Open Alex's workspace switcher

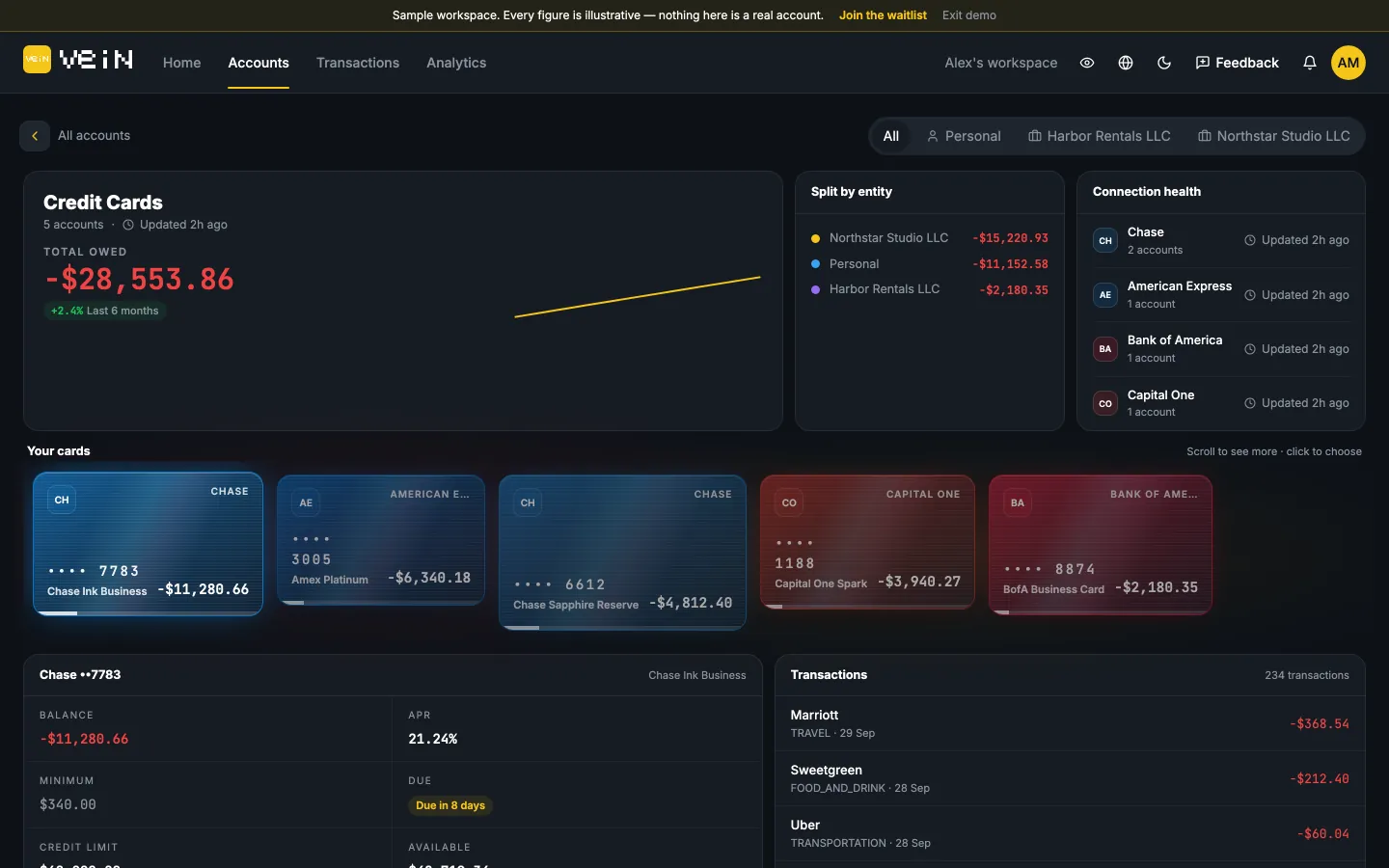click(x=1001, y=63)
